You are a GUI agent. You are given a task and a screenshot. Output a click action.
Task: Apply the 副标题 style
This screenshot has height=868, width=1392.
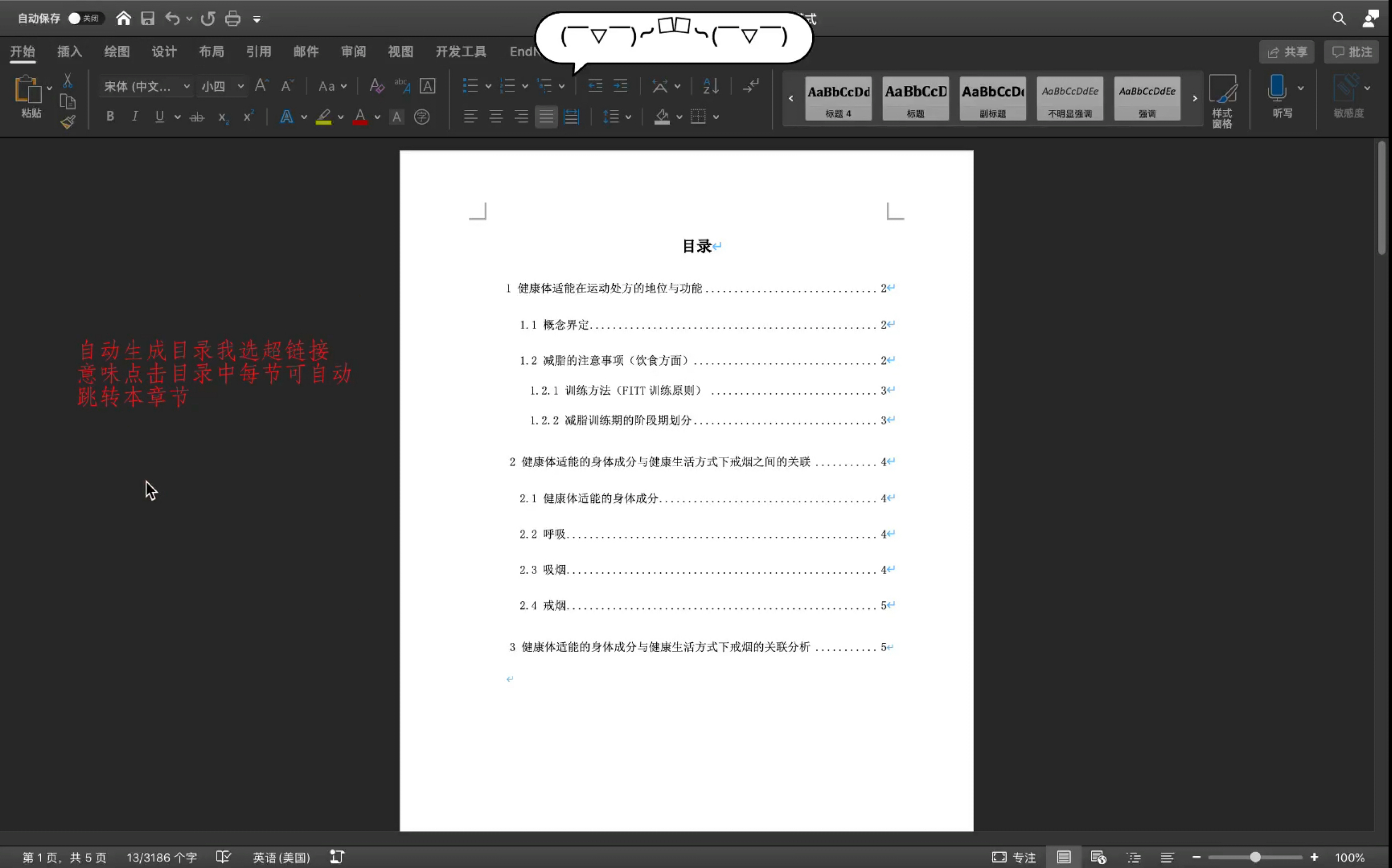(992, 98)
